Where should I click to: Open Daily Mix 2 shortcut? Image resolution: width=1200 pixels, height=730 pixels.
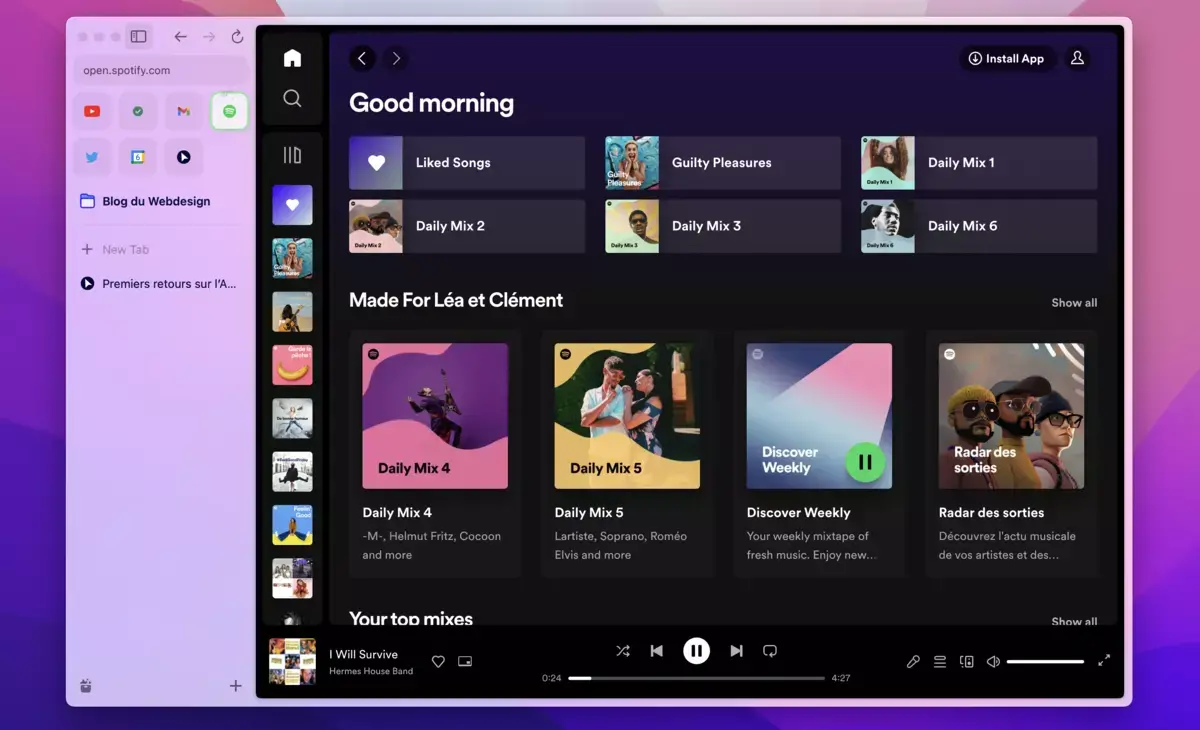click(467, 226)
